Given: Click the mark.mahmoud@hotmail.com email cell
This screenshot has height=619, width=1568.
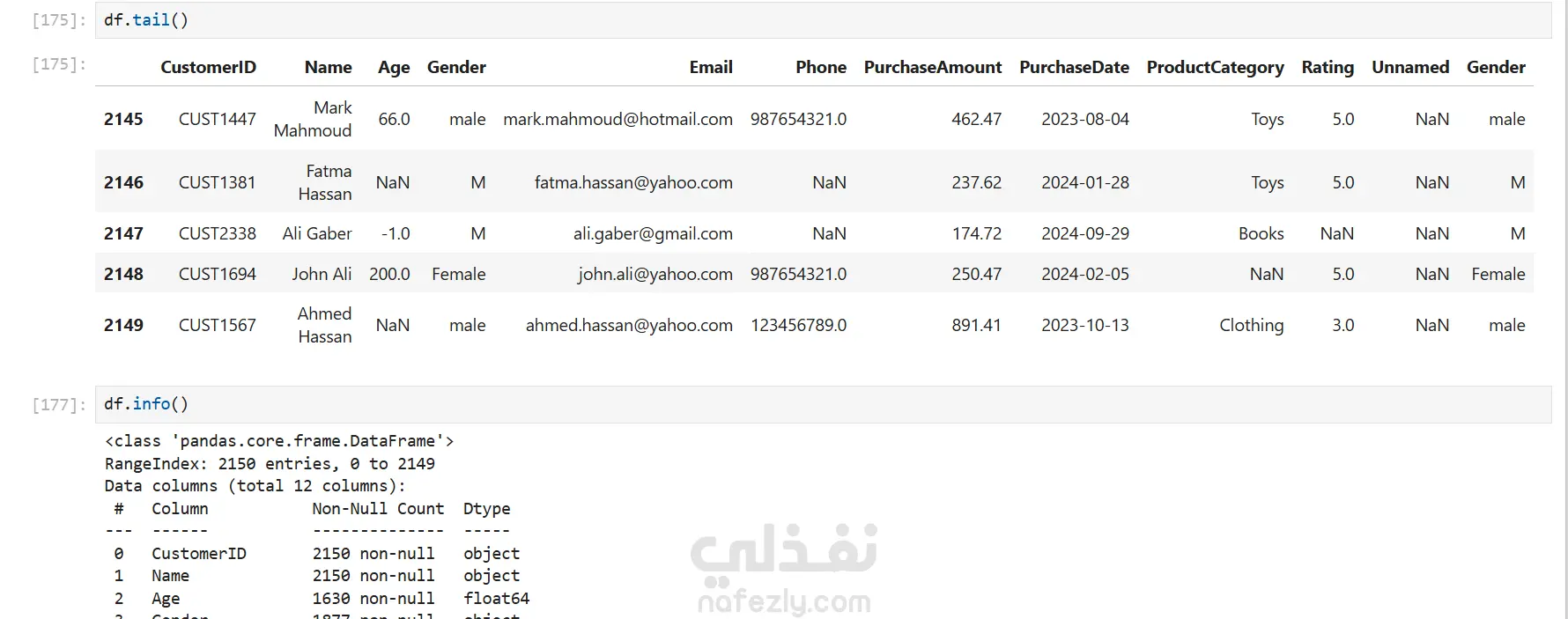Looking at the screenshot, I should (x=618, y=119).
